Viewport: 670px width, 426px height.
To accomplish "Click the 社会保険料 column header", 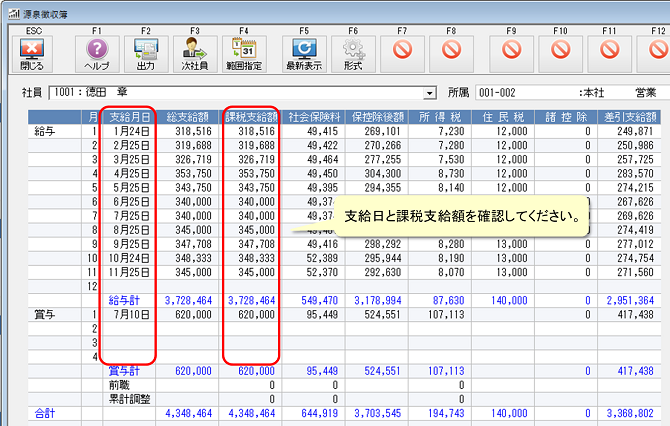I will 312,116.
